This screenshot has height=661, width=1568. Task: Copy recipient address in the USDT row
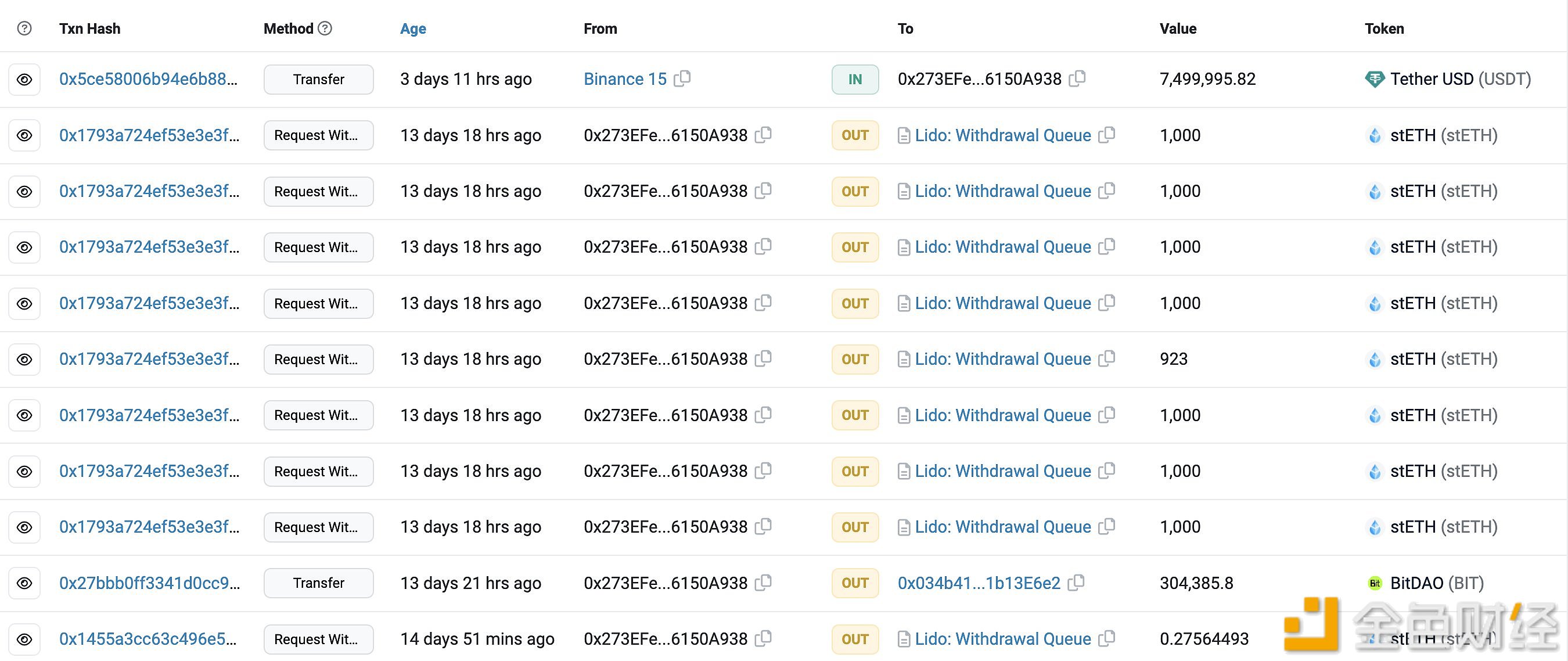(x=1077, y=78)
